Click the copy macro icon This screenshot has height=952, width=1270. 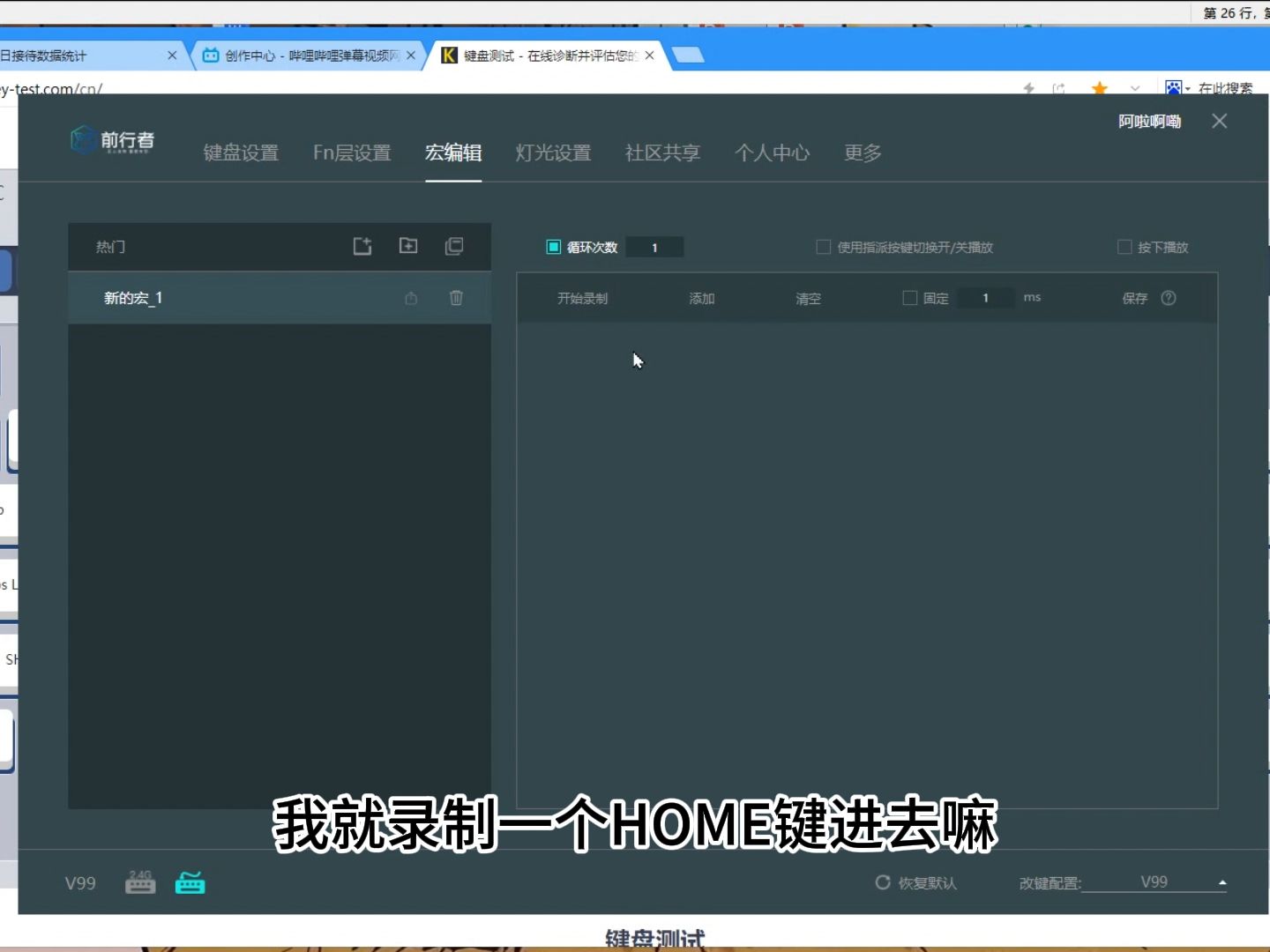[x=454, y=246]
